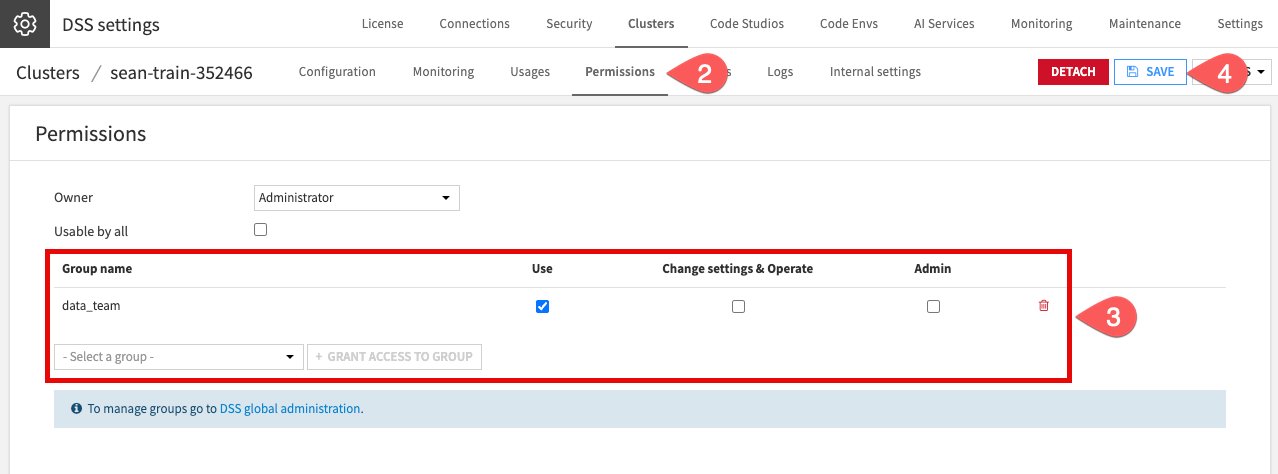The height and width of the screenshot is (474, 1278).
Task: Delete the data_team group with trash icon
Action: pos(1044,306)
